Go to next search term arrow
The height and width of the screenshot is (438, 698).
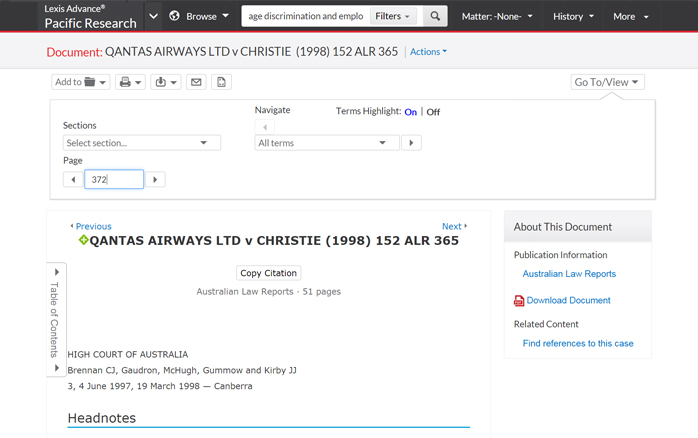click(x=411, y=143)
